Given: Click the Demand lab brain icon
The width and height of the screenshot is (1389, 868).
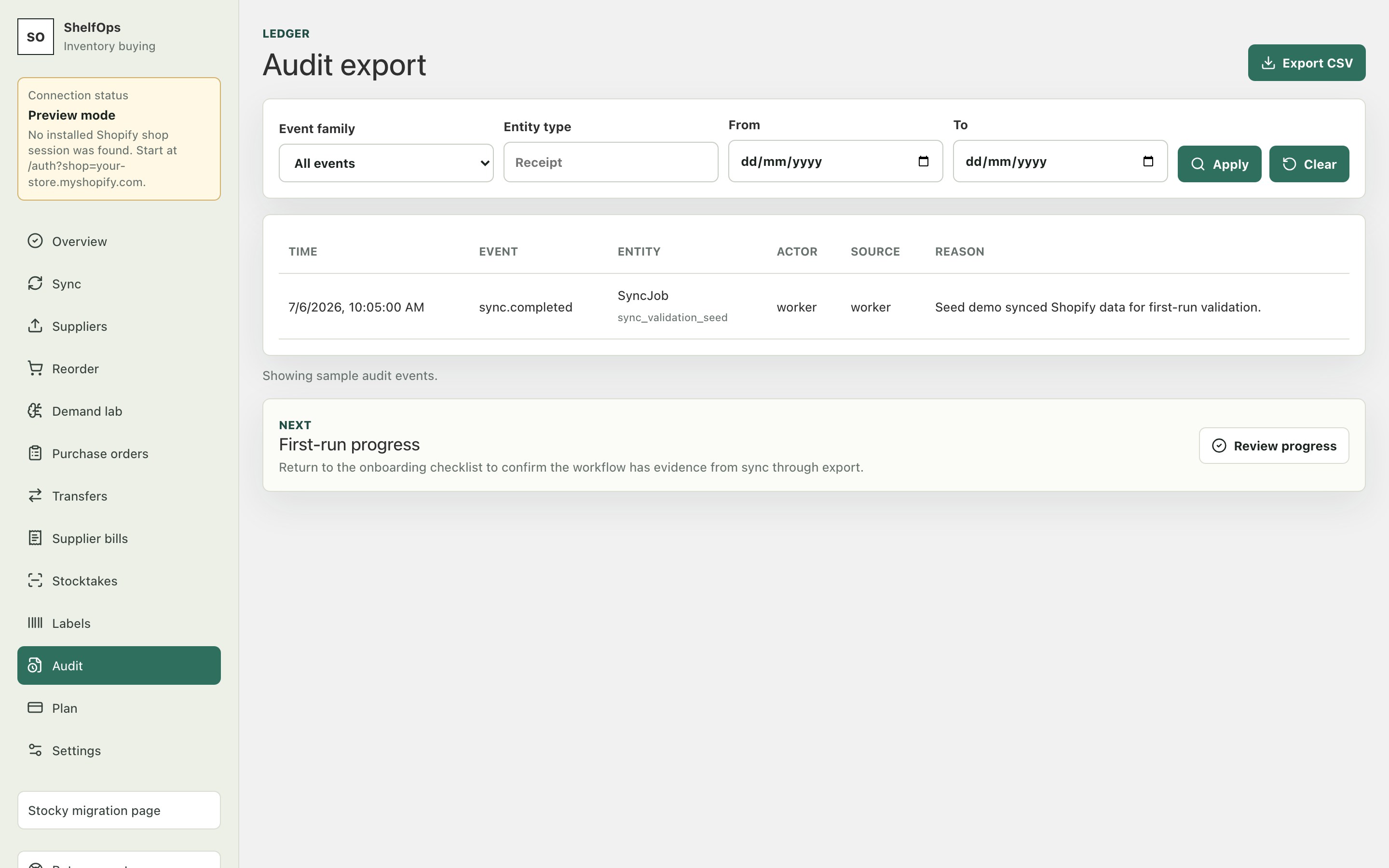Looking at the screenshot, I should click(x=35, y=410).
